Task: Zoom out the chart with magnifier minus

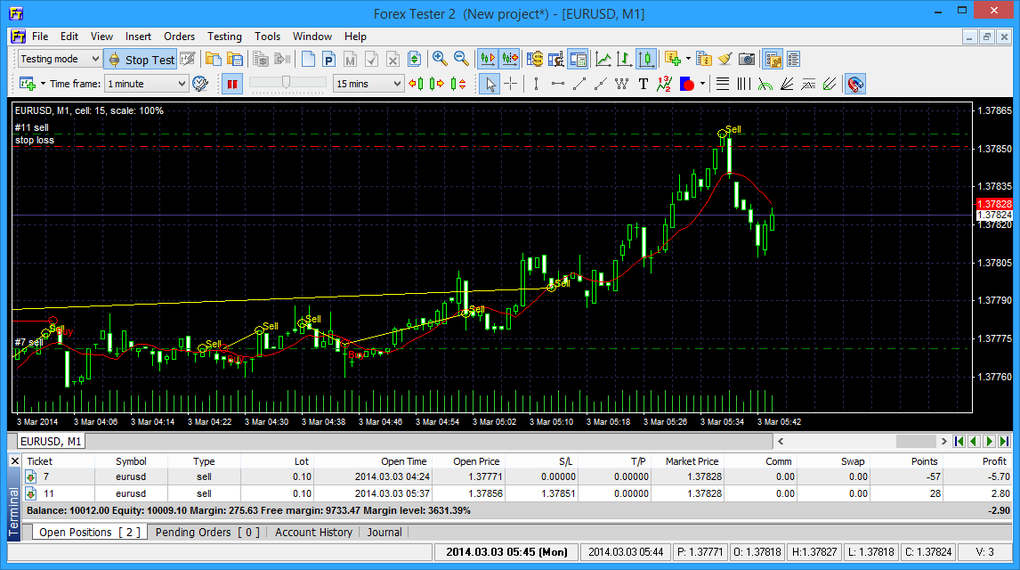Action: [461, 59]
